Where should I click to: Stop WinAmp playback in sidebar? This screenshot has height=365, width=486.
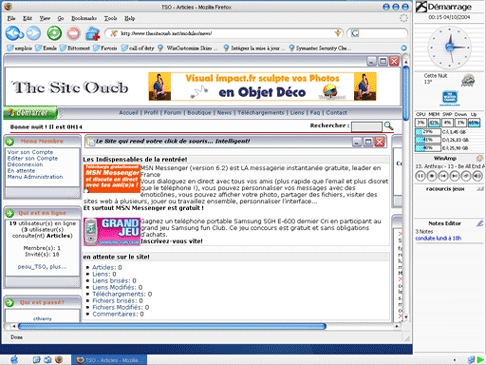pyautogui.click(x=432, y=175)
